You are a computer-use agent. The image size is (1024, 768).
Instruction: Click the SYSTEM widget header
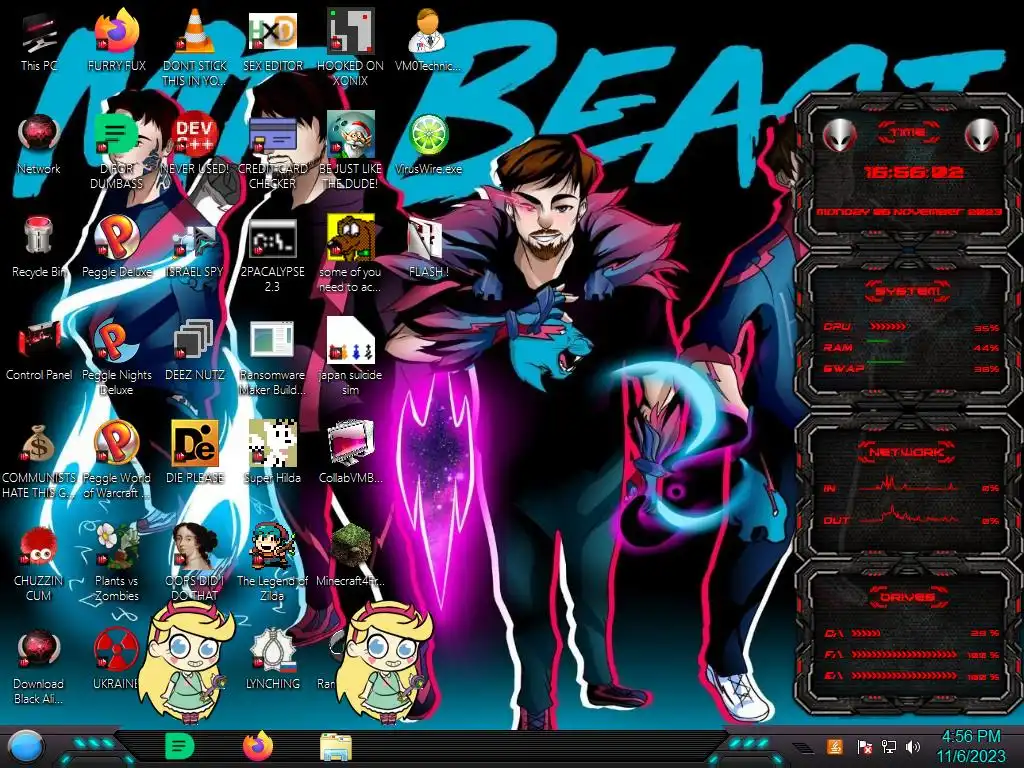[x=908, y=291]
